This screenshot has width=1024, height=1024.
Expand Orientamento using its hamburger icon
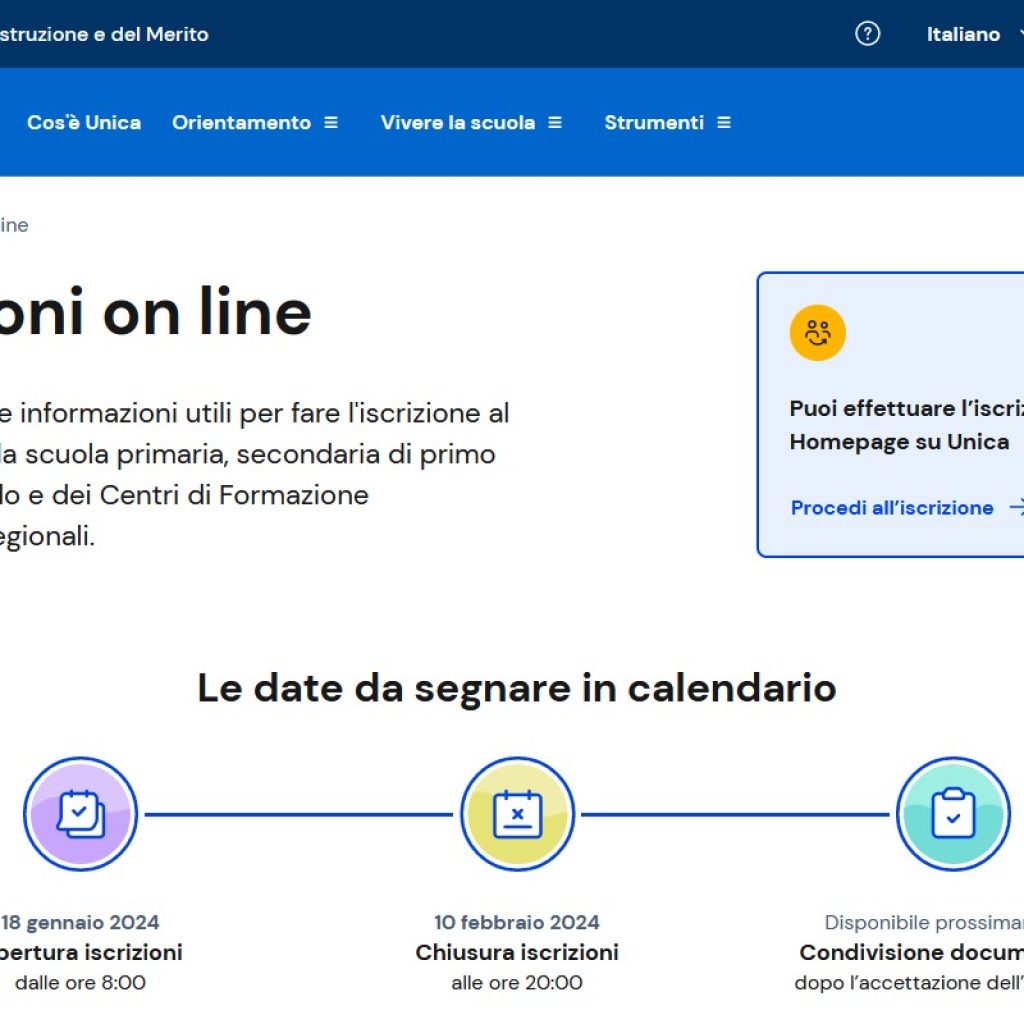pos(331,123)
